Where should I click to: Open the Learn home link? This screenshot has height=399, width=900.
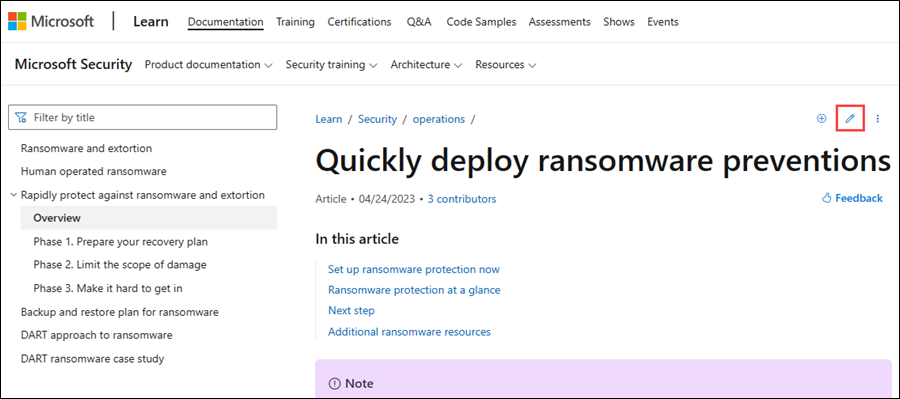[x=151, y=22]
